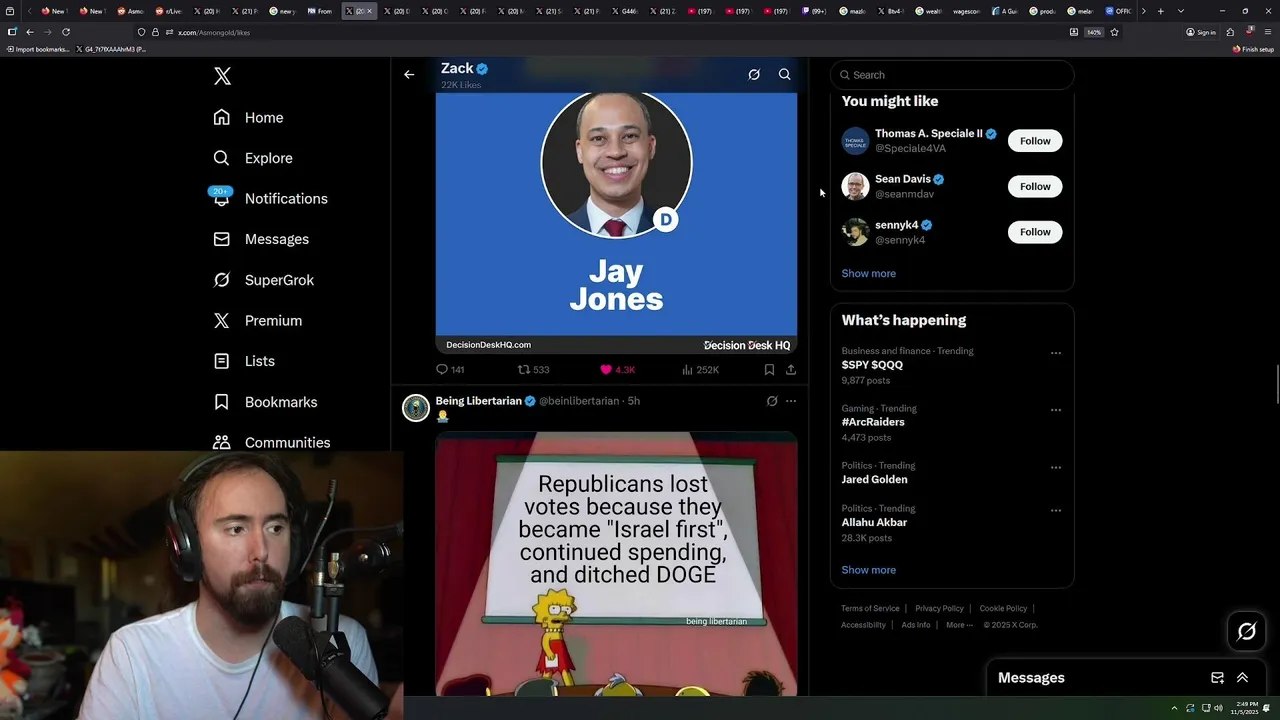Image resolution: width=1280 pixels, height=720 pixels.
Task: Click the search input field
Action: tap(952, 75)
